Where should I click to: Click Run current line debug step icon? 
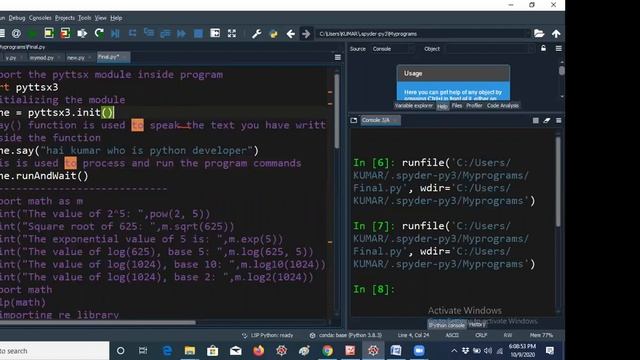tap(132, 33)
